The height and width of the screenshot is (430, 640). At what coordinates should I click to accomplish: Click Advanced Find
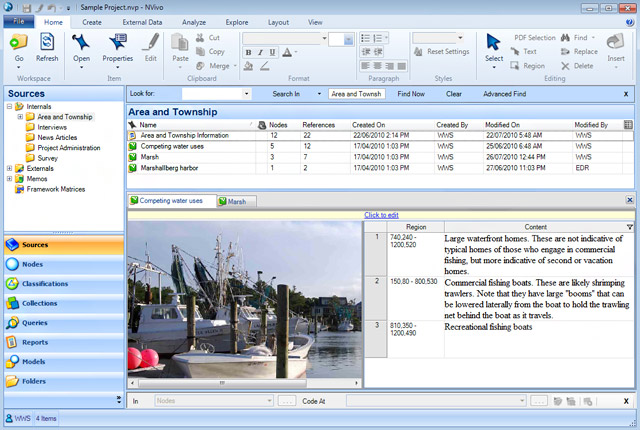pos(504,94)
